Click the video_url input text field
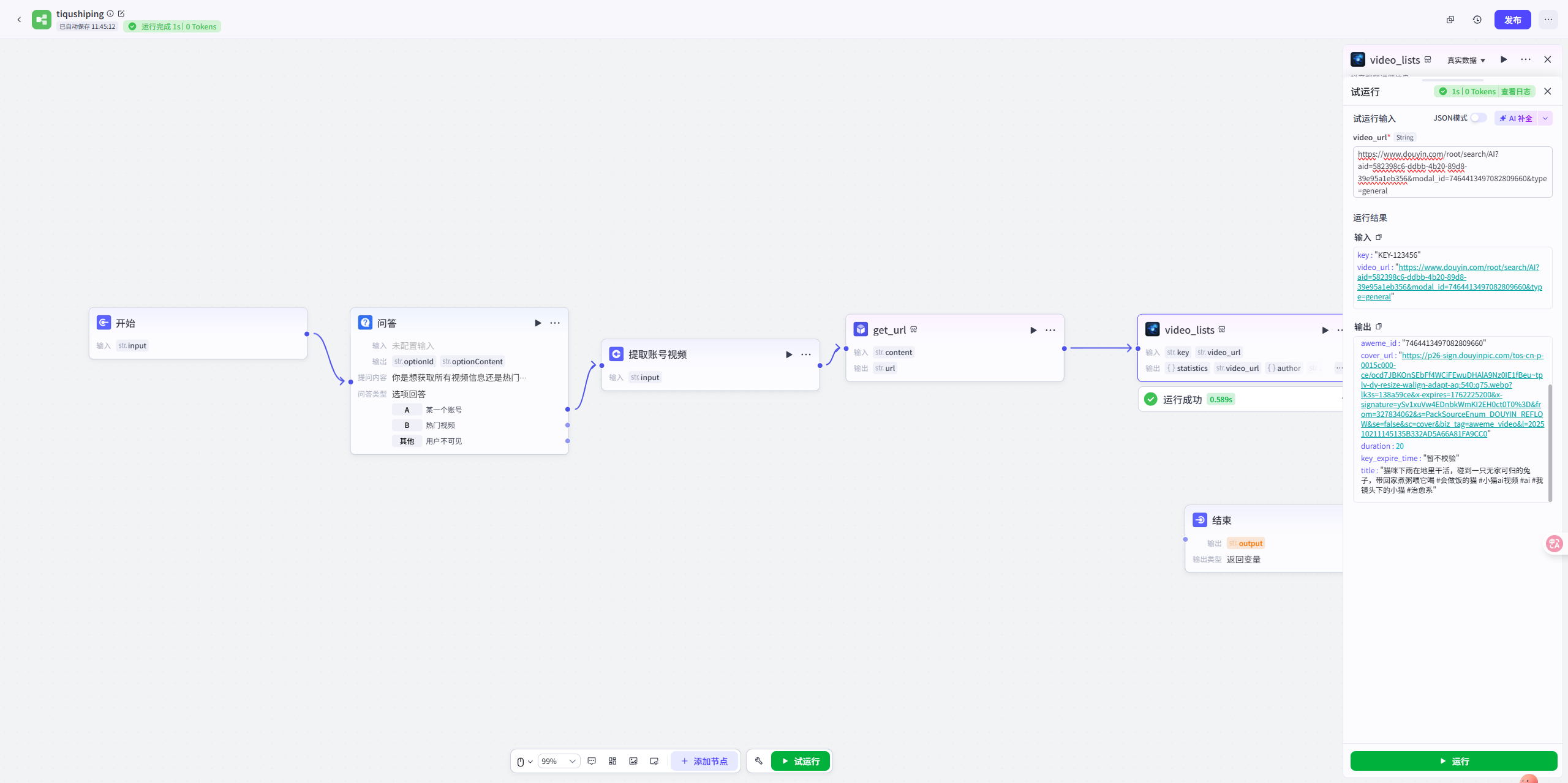This screenshot has width=1568, height=783. tap(1452, 172)
